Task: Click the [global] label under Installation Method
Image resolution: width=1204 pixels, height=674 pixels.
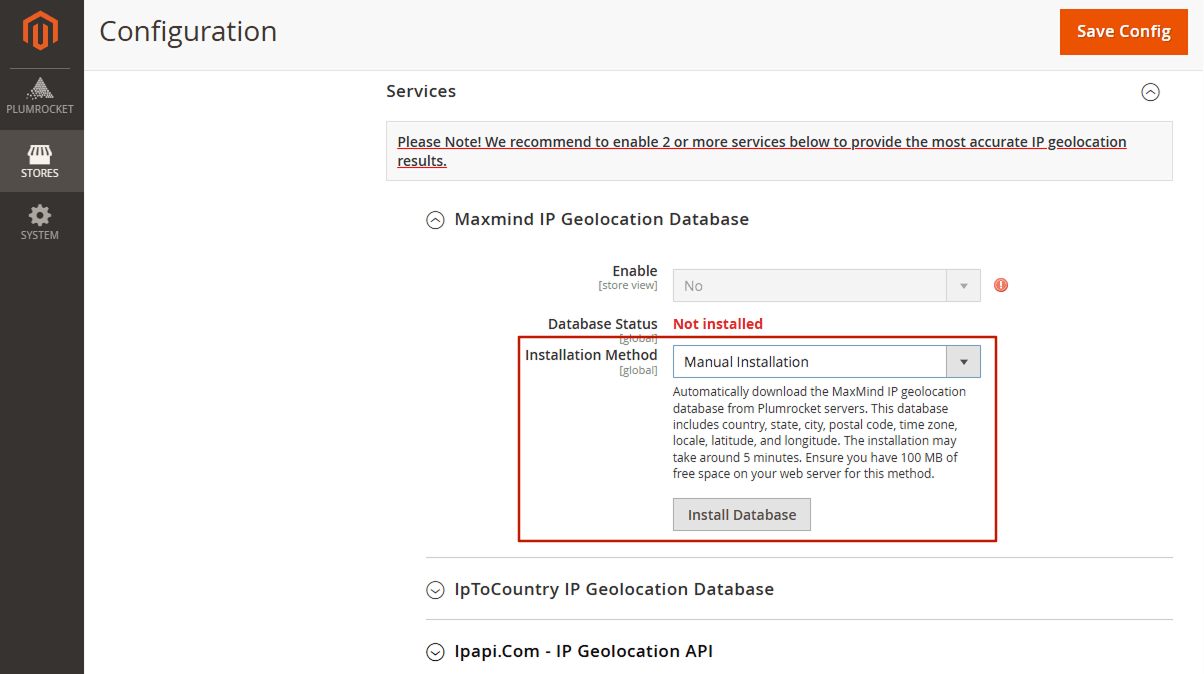Action: click(x=638, y=369)
